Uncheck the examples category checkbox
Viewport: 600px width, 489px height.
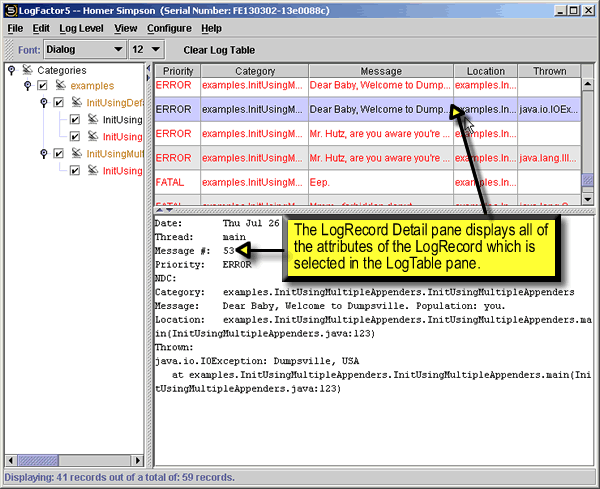(42, 86)
